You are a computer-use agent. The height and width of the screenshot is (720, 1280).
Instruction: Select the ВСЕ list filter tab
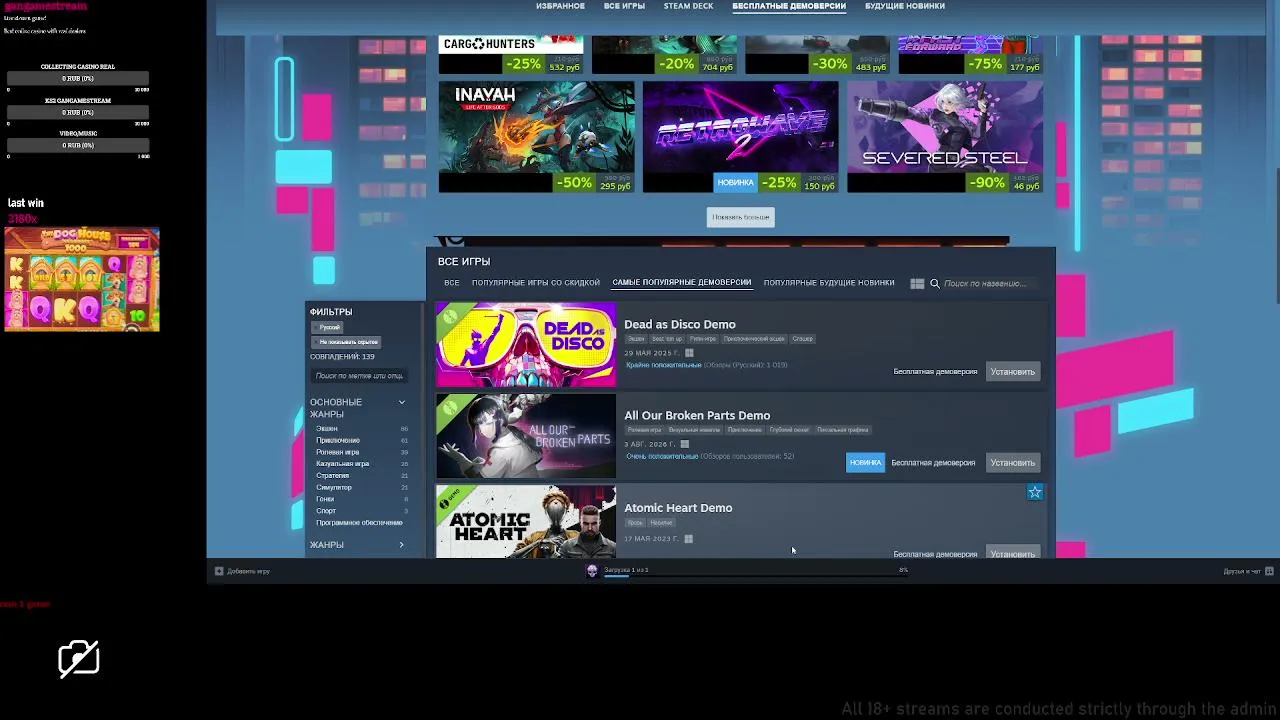(x=452, y=283)
